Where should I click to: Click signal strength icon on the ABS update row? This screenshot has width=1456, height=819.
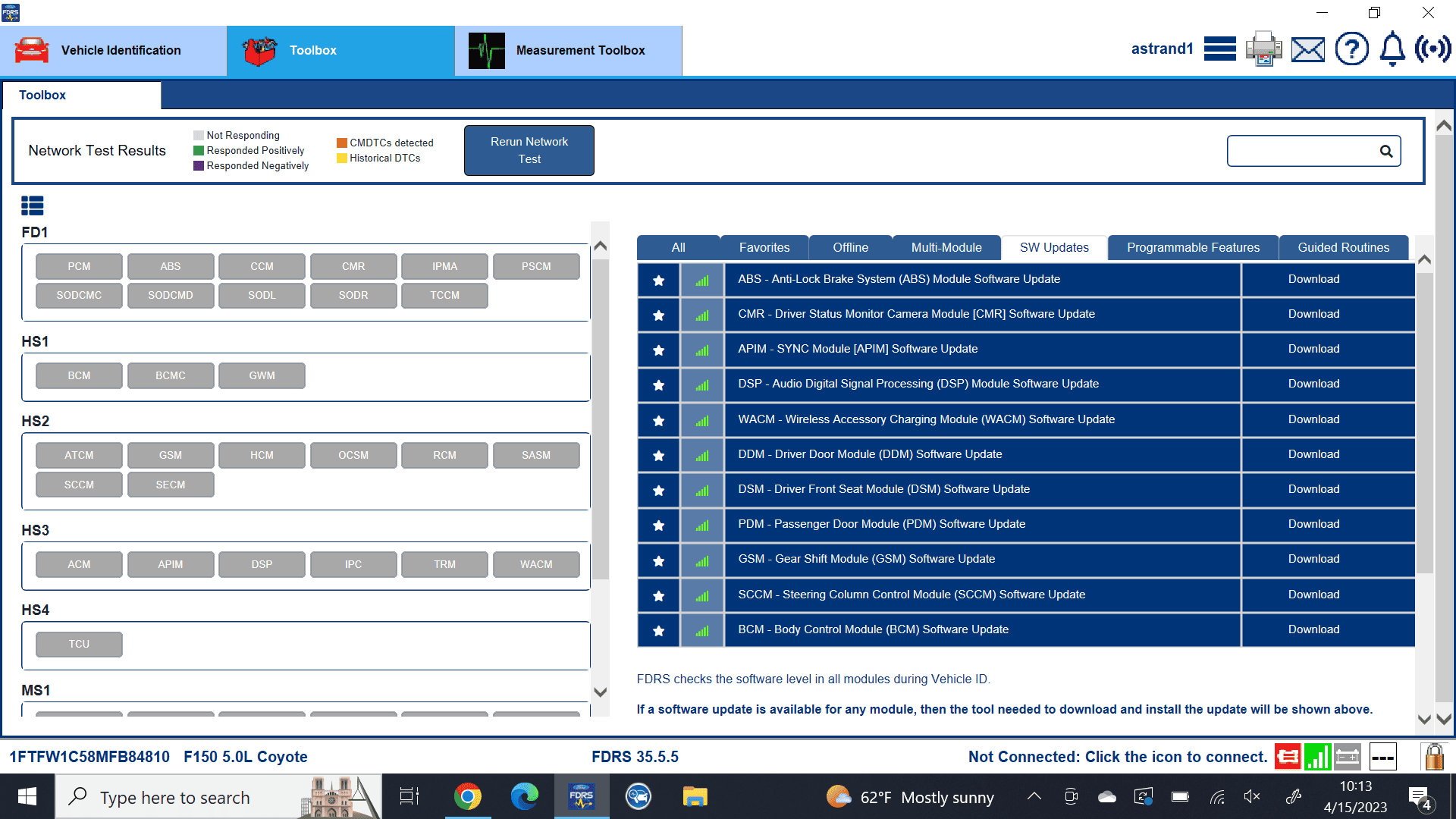point(702,280)
